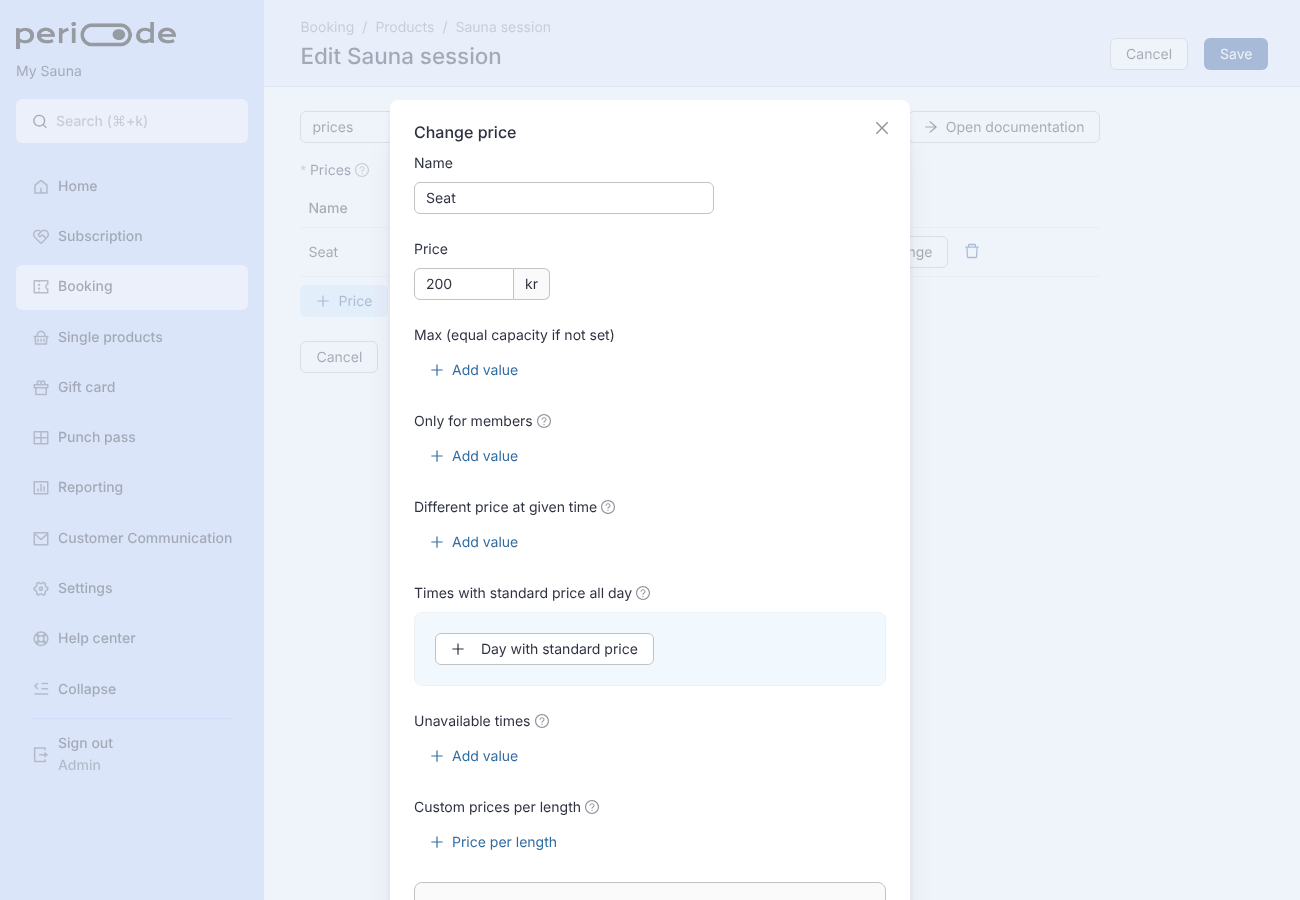Open Reporting section
Screen dimensions: 1300x900
[132, 487]
